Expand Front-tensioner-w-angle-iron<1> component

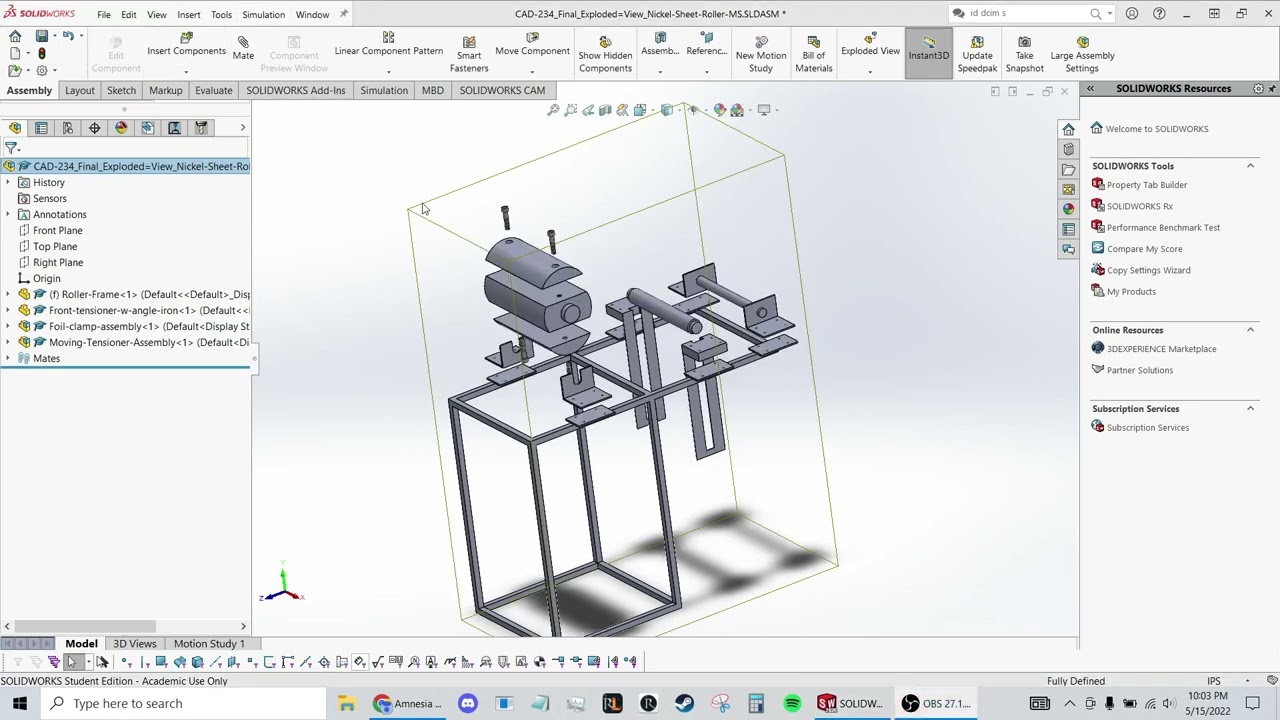(8, 310)
